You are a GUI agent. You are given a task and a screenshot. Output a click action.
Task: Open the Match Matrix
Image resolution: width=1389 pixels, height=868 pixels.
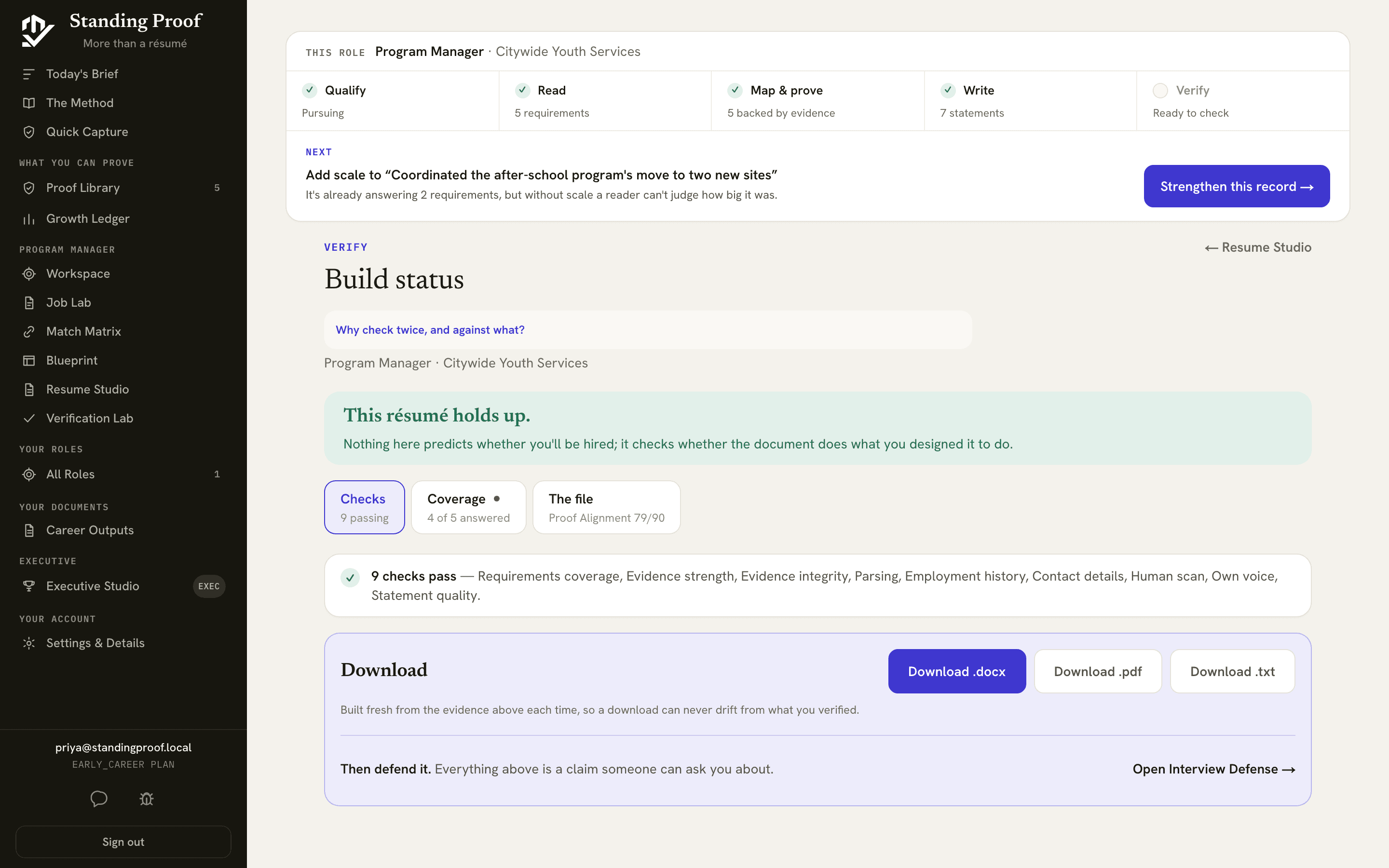tap(123, 331)
